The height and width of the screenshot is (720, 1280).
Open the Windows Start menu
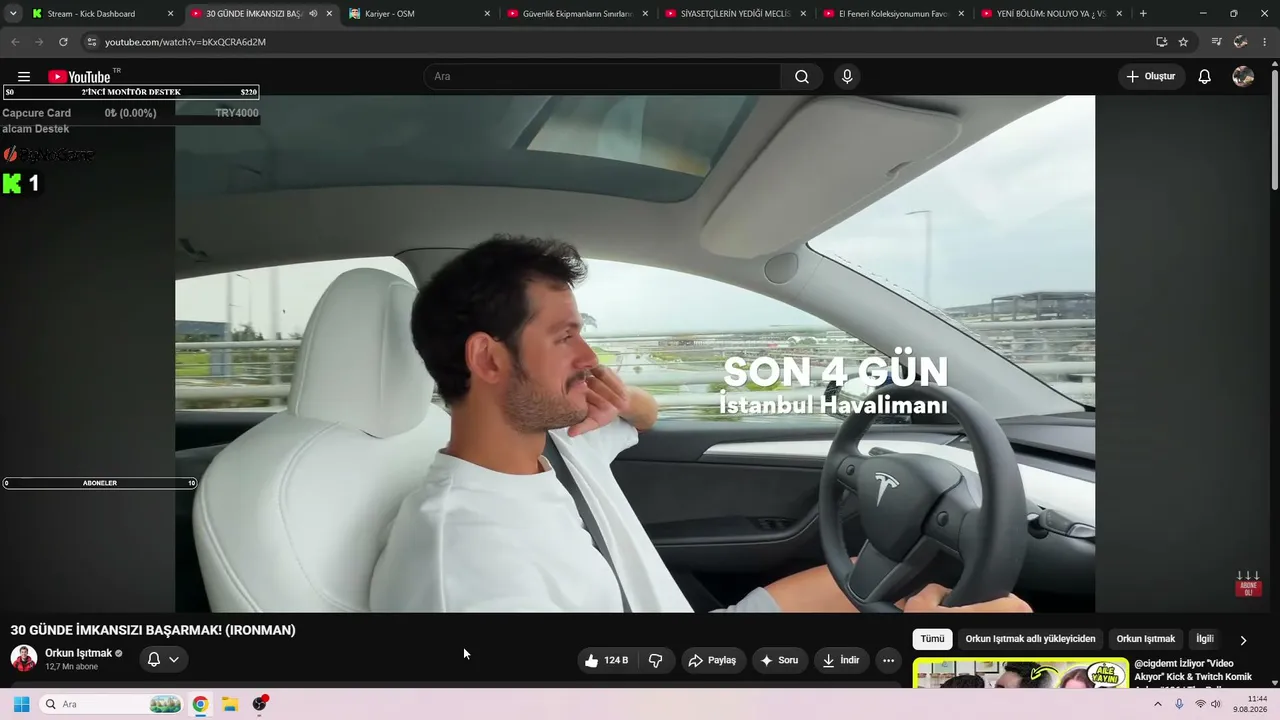click(x=21, y=704)
